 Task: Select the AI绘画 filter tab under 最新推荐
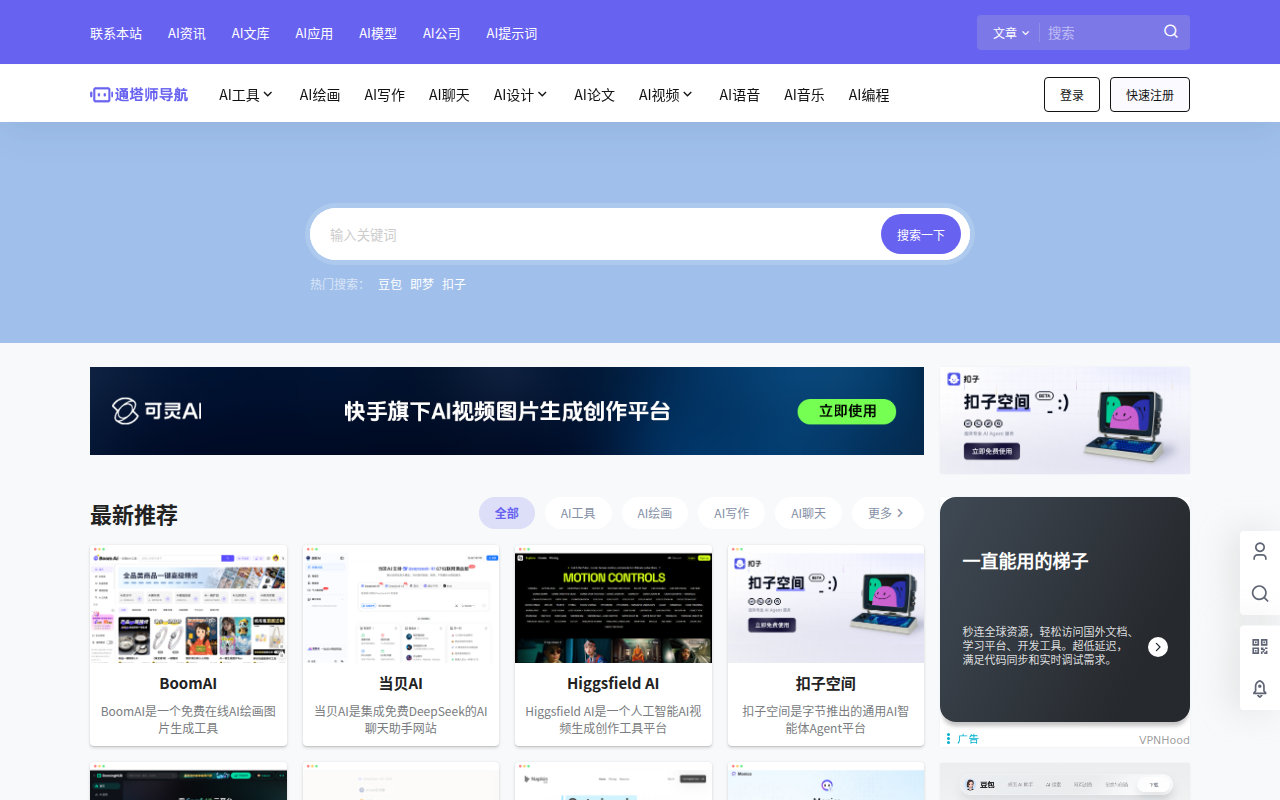click(655, 513)
